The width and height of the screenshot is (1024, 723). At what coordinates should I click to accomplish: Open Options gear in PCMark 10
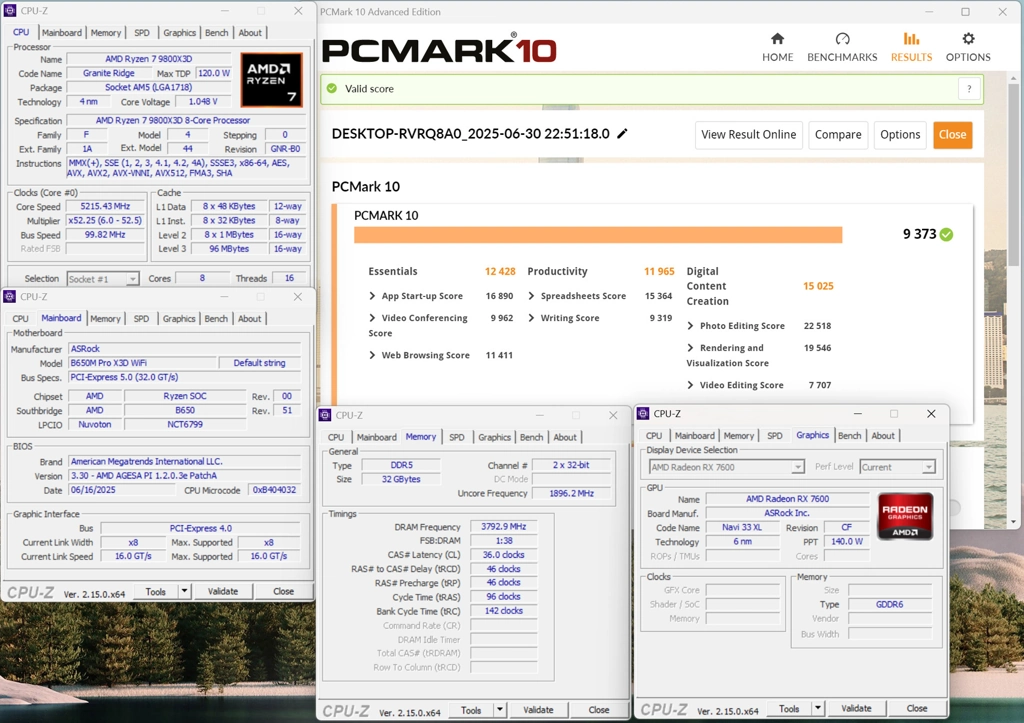point(968,47)
